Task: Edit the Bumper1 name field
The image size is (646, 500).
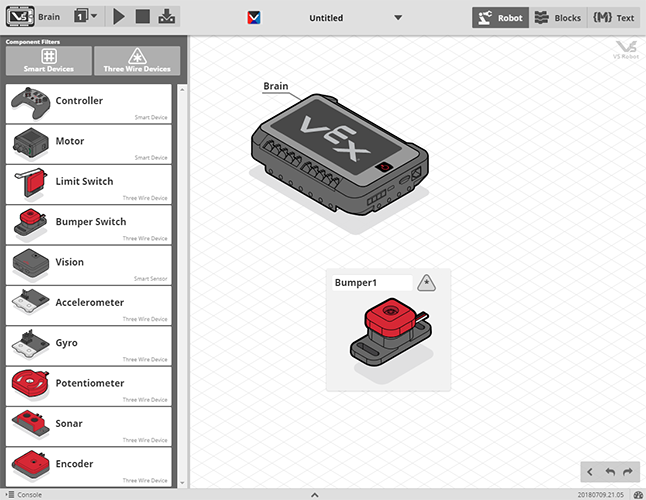Action: coord(372,283)
